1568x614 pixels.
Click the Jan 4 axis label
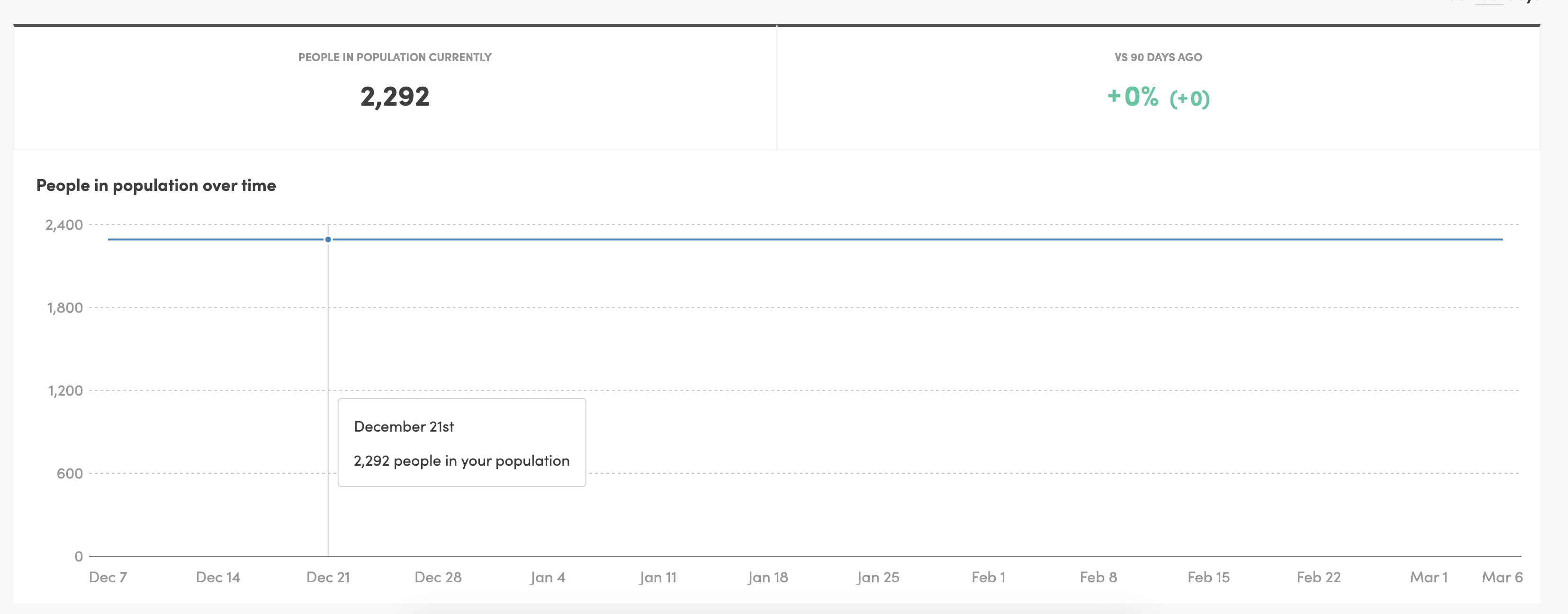pyautogui.click(x=548, y=578)
